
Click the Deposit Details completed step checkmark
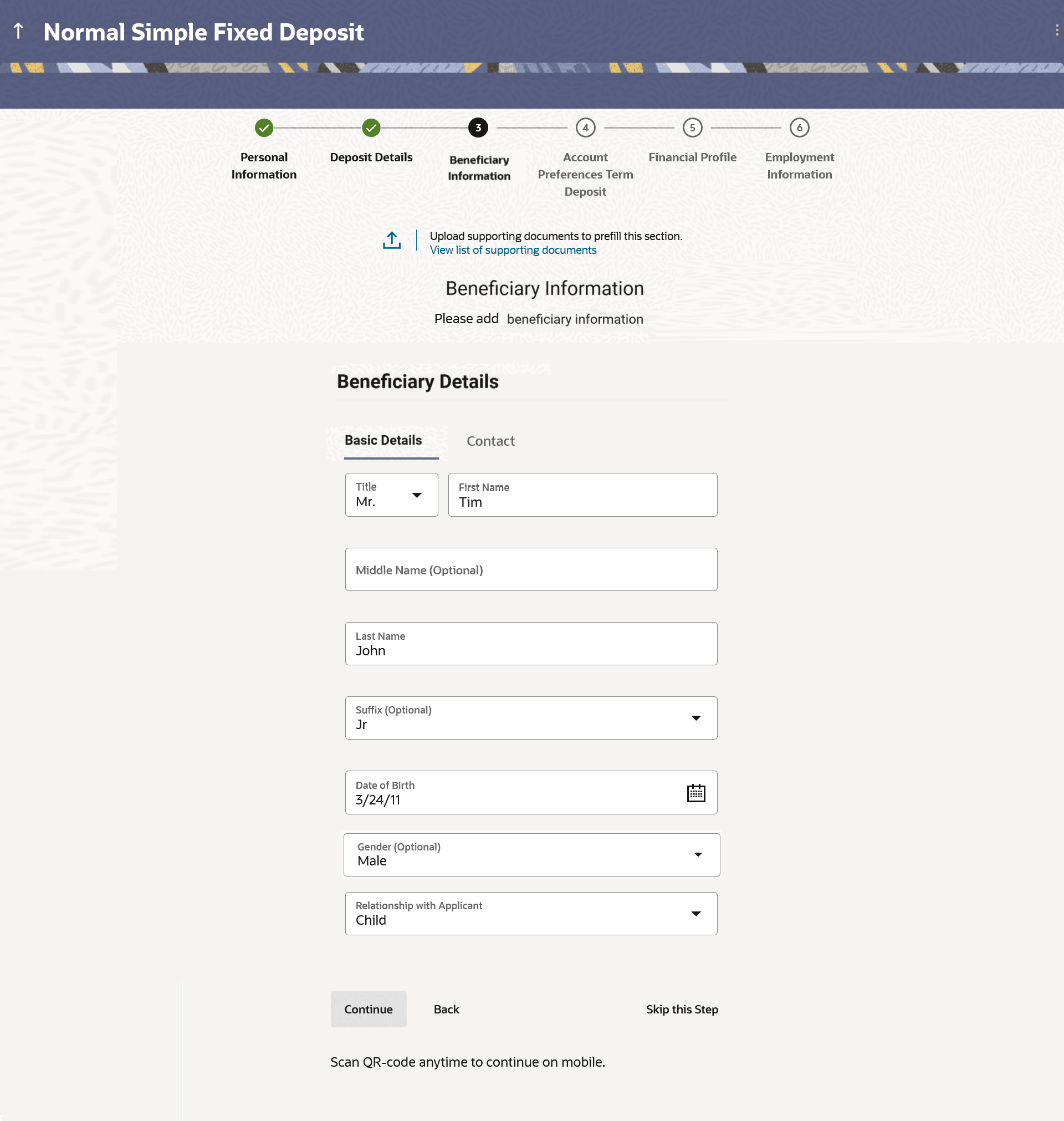click(x=371, y=128)
